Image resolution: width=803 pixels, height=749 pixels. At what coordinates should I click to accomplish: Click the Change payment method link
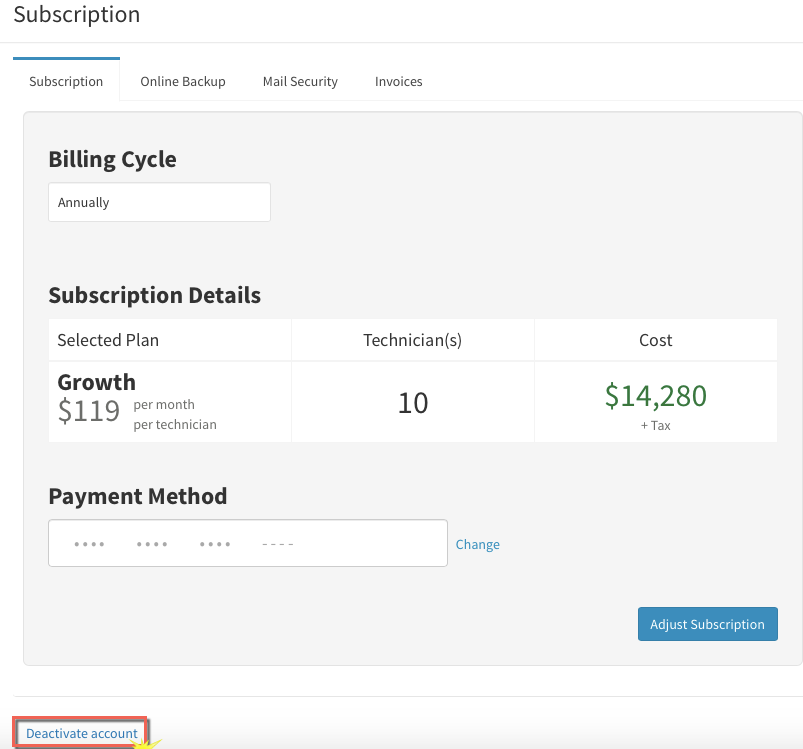point(477,544)
